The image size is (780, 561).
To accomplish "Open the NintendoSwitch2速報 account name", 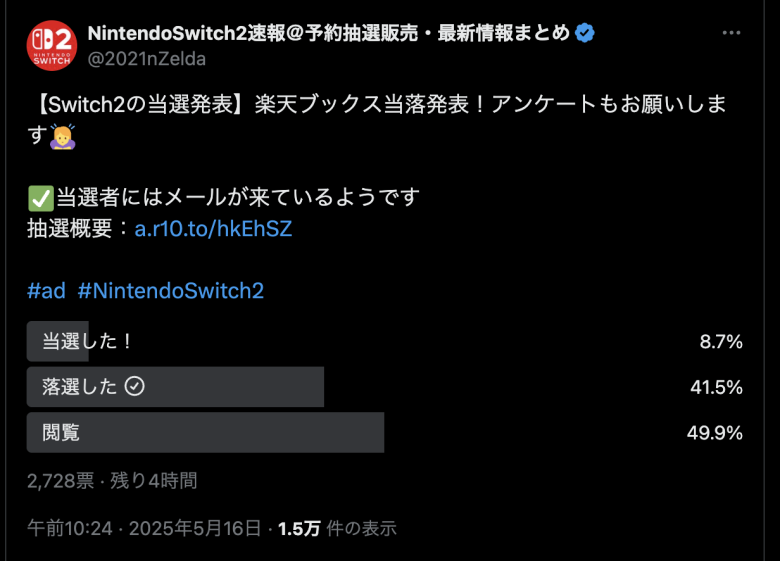I will (x=328, y=33).
